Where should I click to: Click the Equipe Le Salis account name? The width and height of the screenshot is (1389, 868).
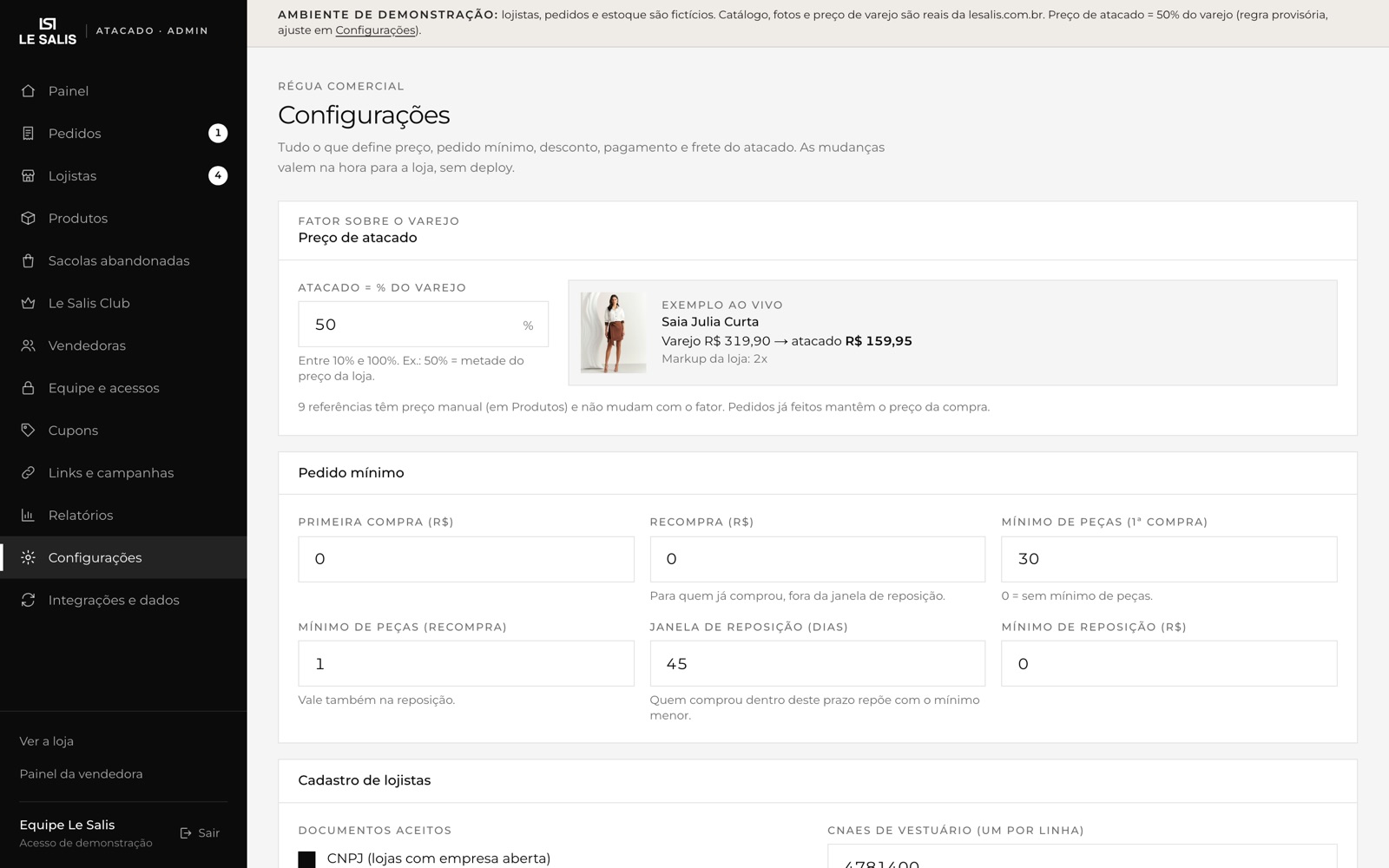coord(68,825)
